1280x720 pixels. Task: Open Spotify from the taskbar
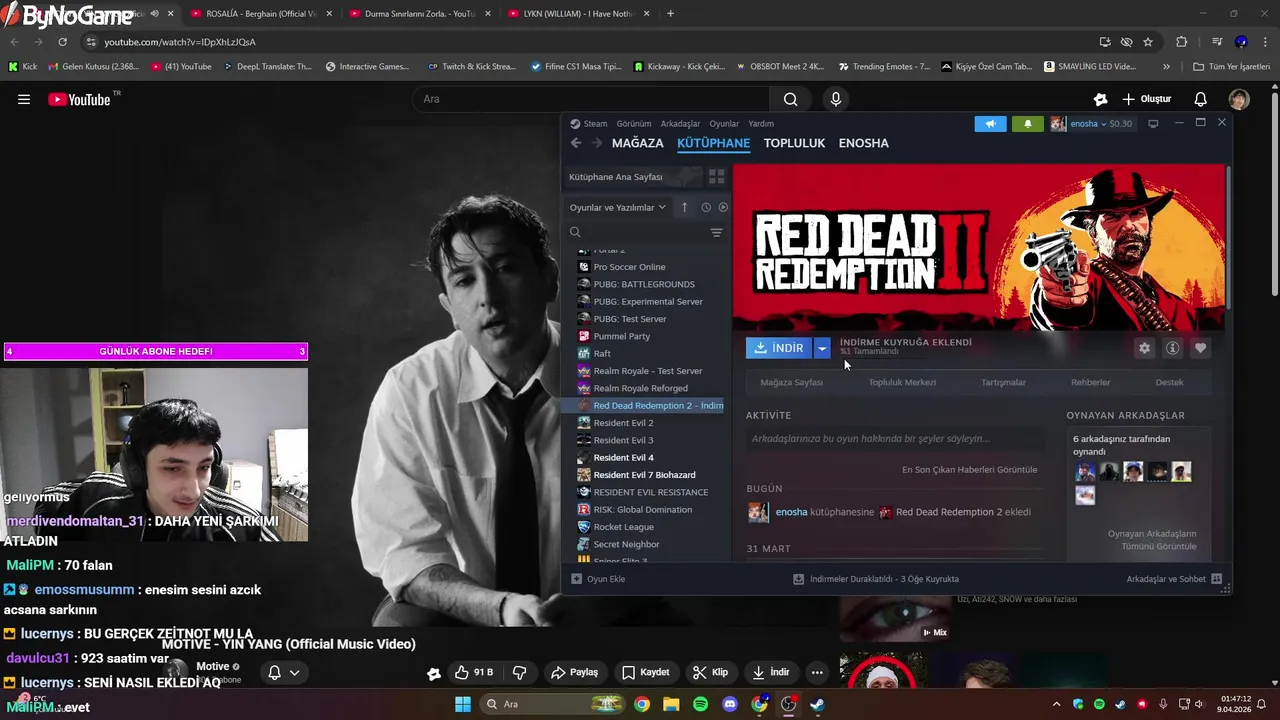coord(700,704)
